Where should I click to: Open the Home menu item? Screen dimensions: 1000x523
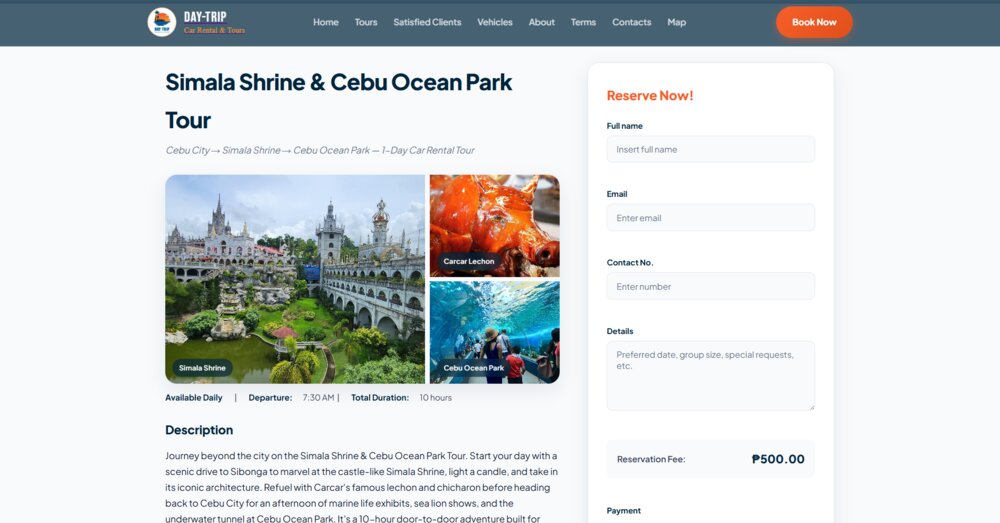326,22
